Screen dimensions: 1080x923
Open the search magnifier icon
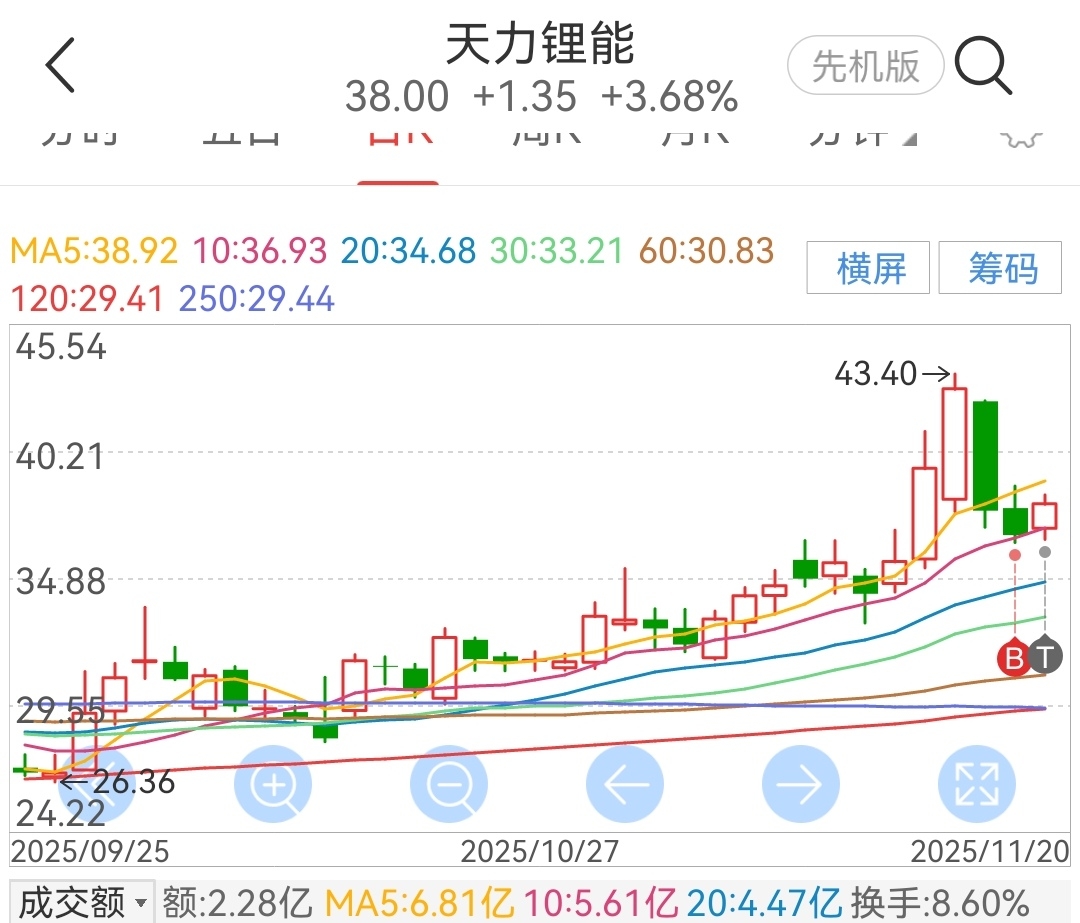click(983, 65)
